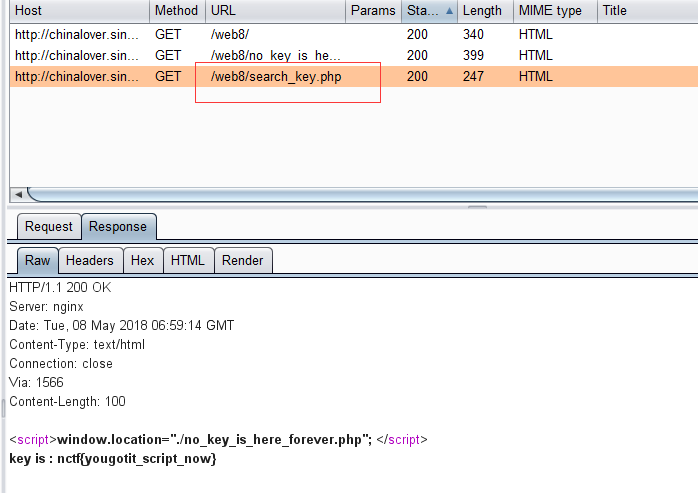698x493 pixels.
Task: Sort by Title column header
Action: click(645, 11)
